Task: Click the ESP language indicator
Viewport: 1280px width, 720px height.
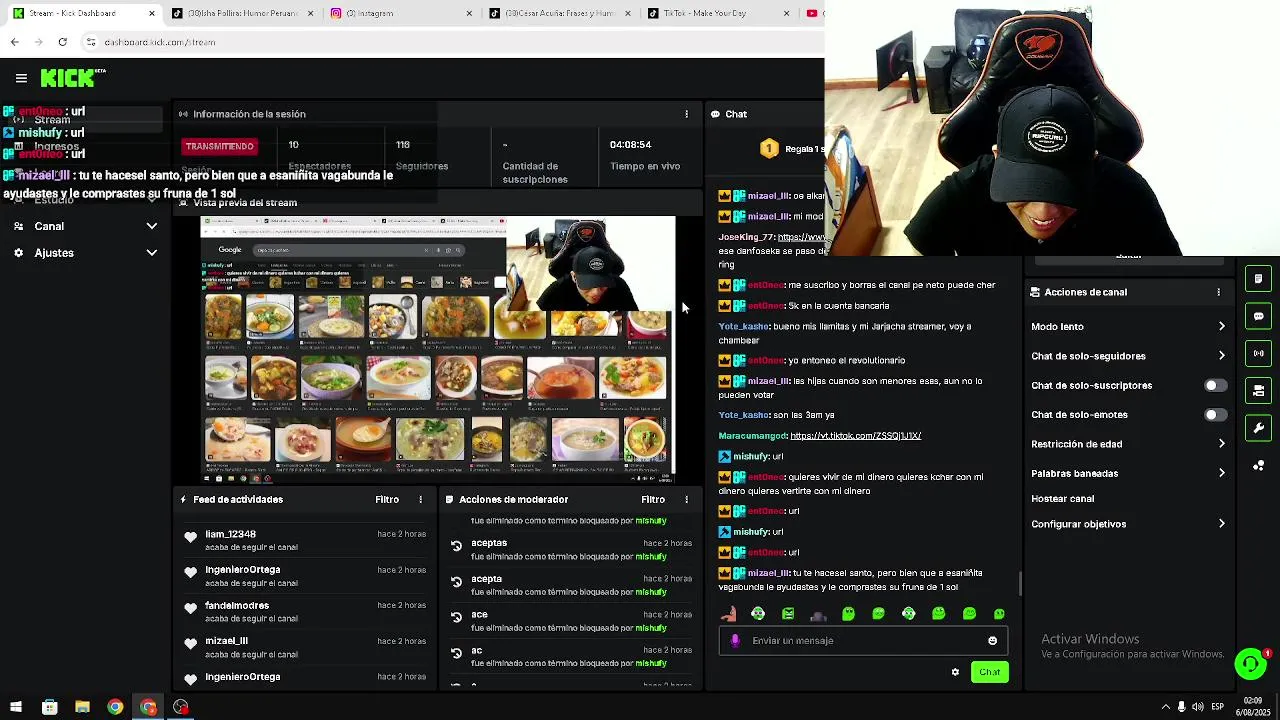Action: tap(1217, 707)
